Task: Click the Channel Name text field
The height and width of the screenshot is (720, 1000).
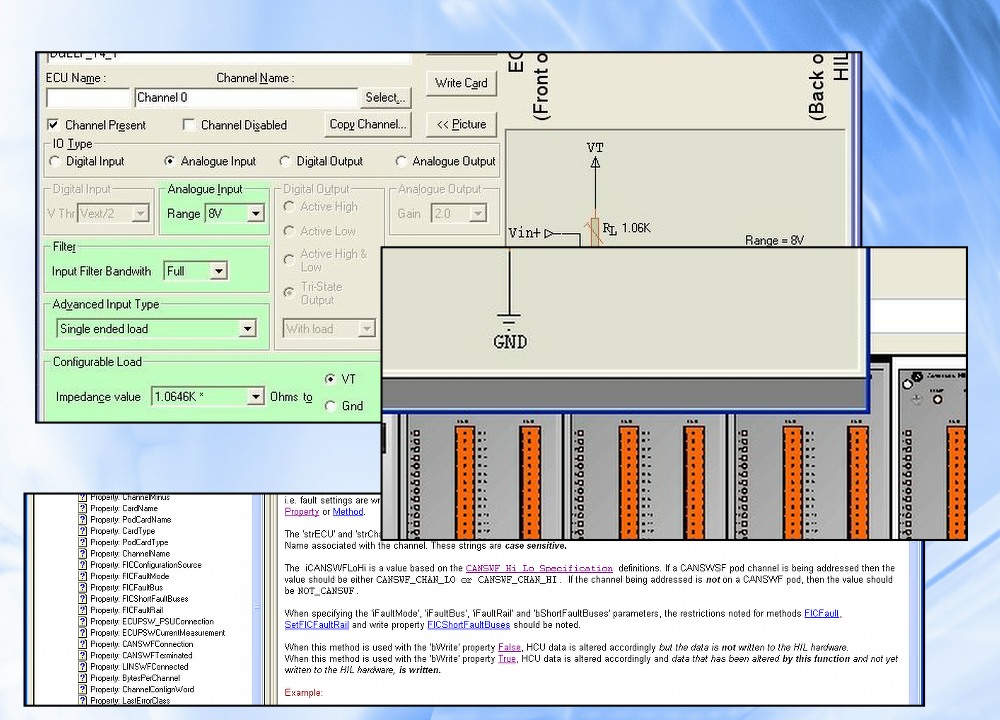Action: (246, 98)
